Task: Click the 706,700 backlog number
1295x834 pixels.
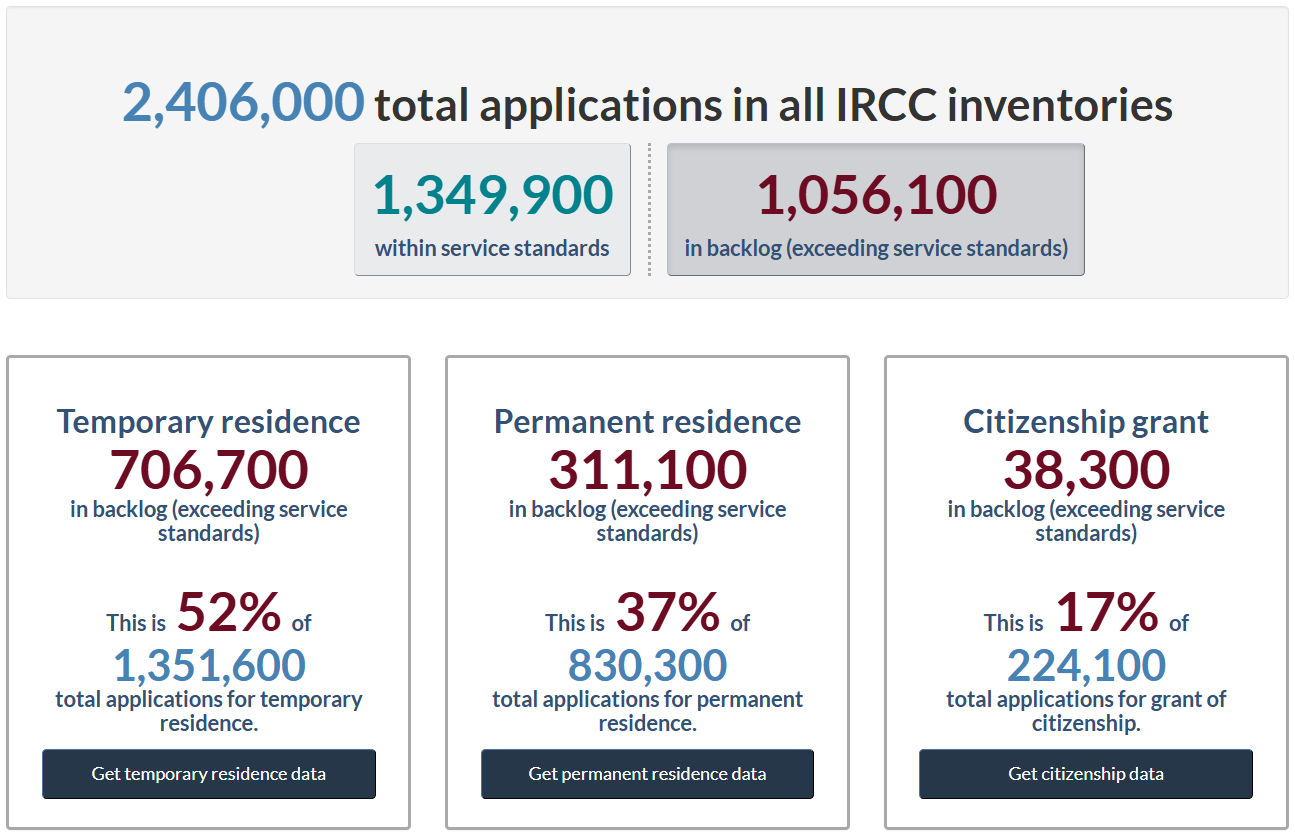Action: point(209,470)
